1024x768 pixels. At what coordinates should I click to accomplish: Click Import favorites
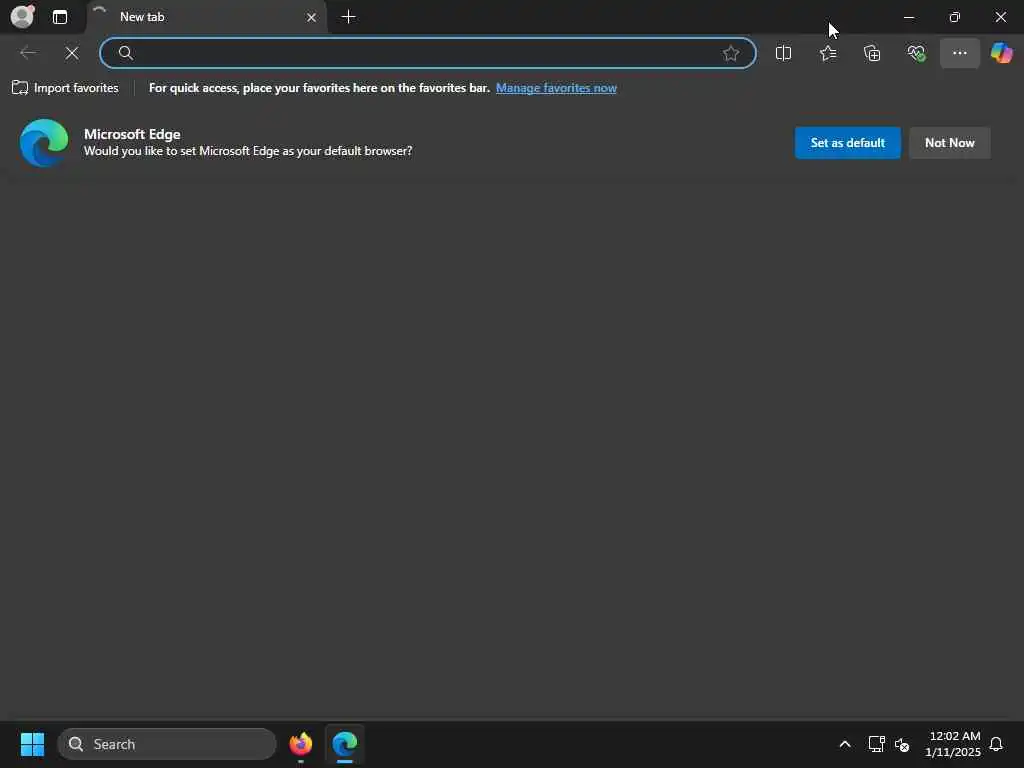coord(65,88)
